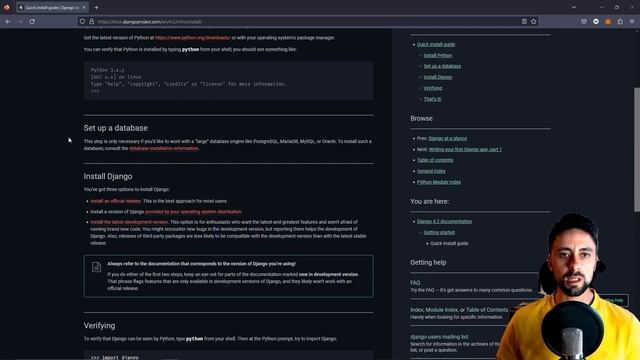
Task: Open provided by your operating system distribution link
Action: pos(193,212)
